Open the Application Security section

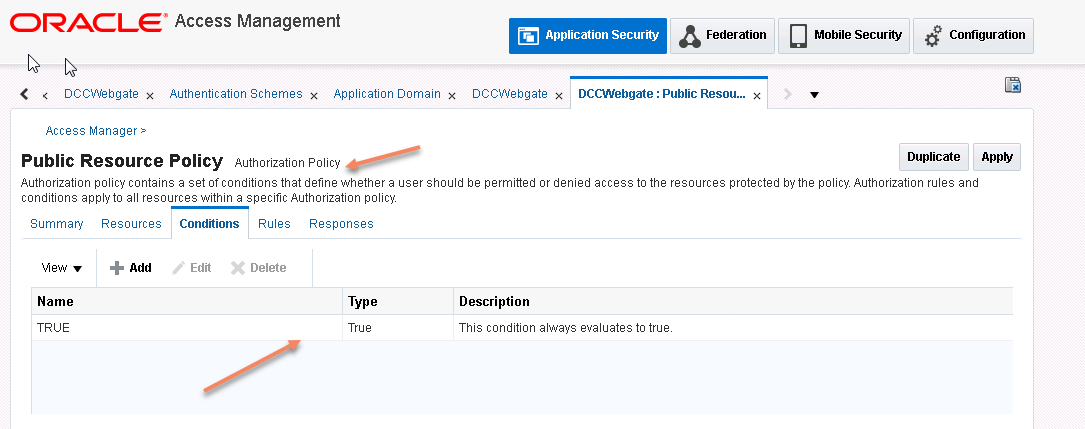587,35
